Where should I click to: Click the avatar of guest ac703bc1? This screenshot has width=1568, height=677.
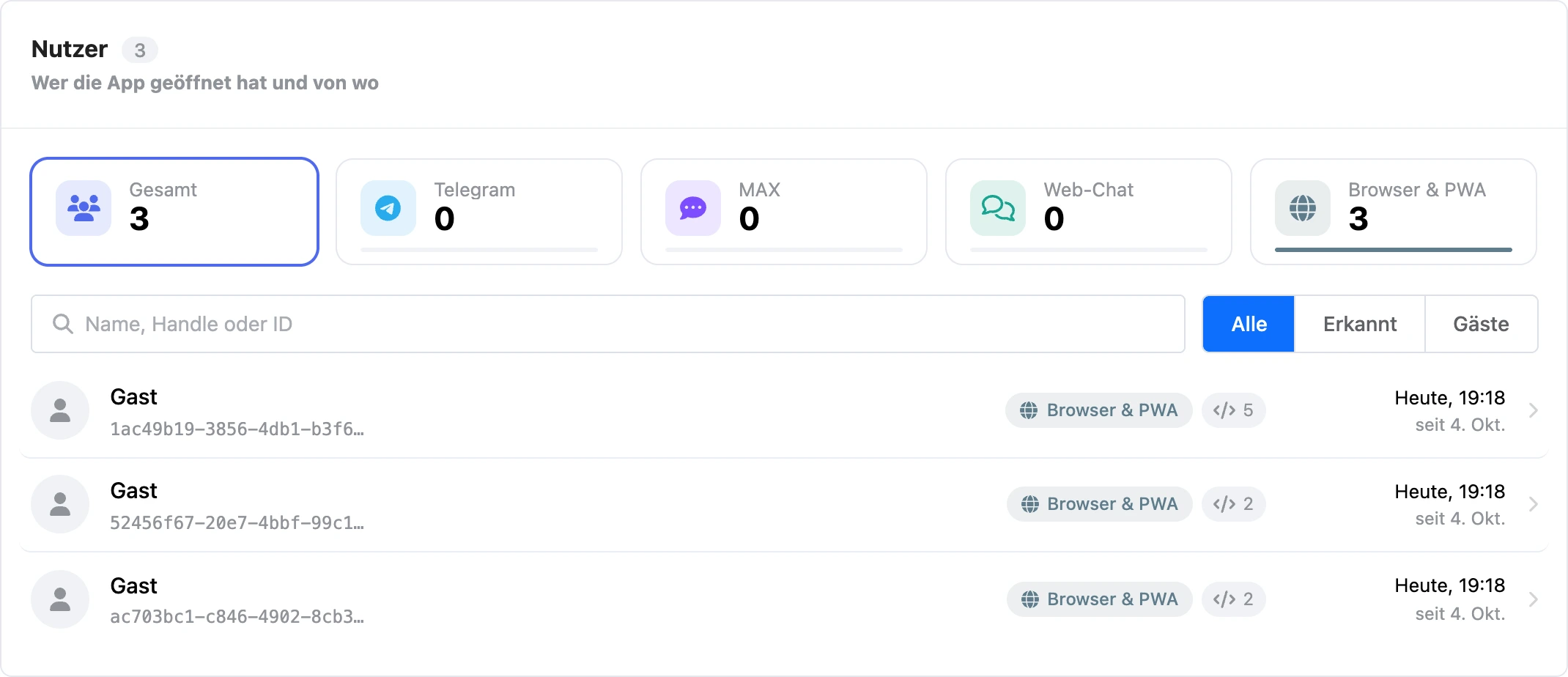(x=60, y=599)
